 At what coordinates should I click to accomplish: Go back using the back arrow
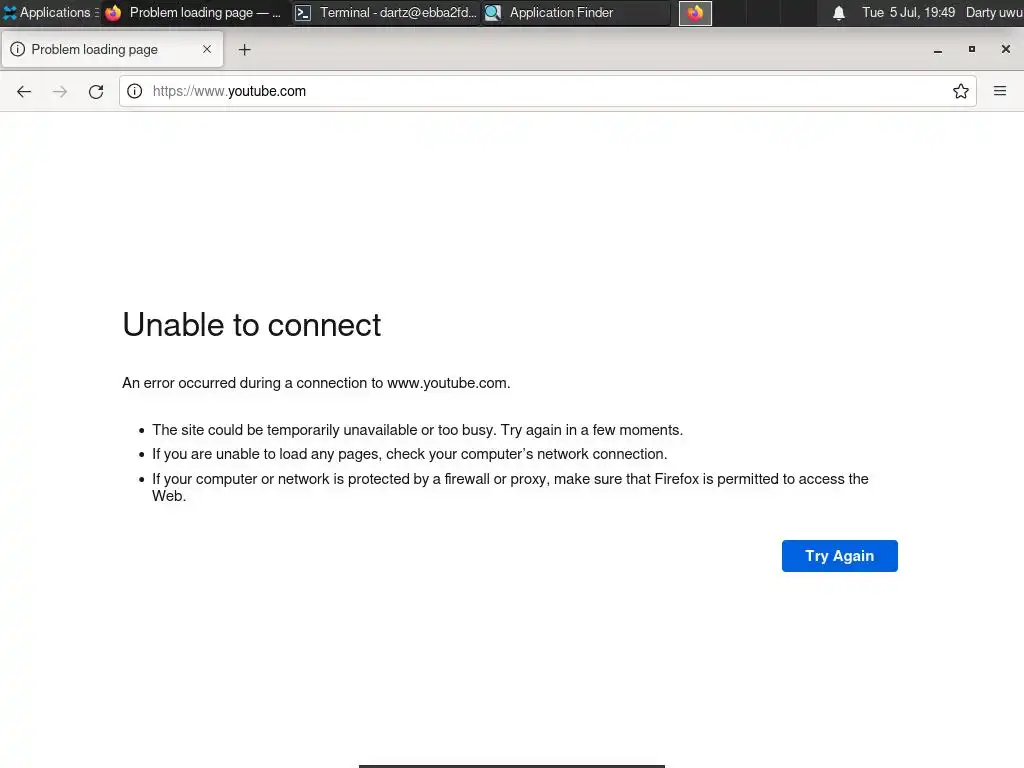[x=24, y=91]
